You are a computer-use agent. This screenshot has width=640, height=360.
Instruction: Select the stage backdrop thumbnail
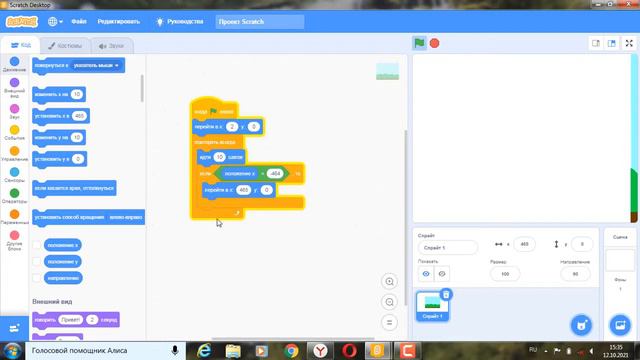pyautogui.click(x=620, y=260)
